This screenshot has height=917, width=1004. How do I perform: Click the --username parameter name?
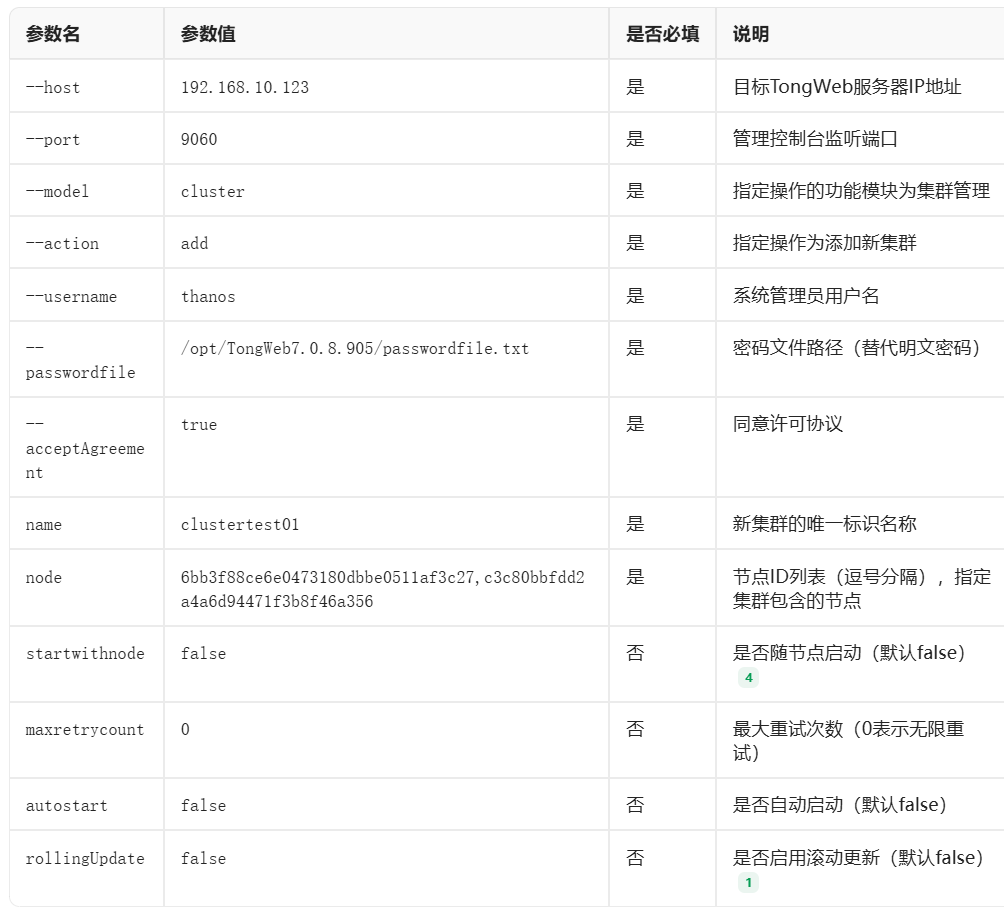pos(71,296)
